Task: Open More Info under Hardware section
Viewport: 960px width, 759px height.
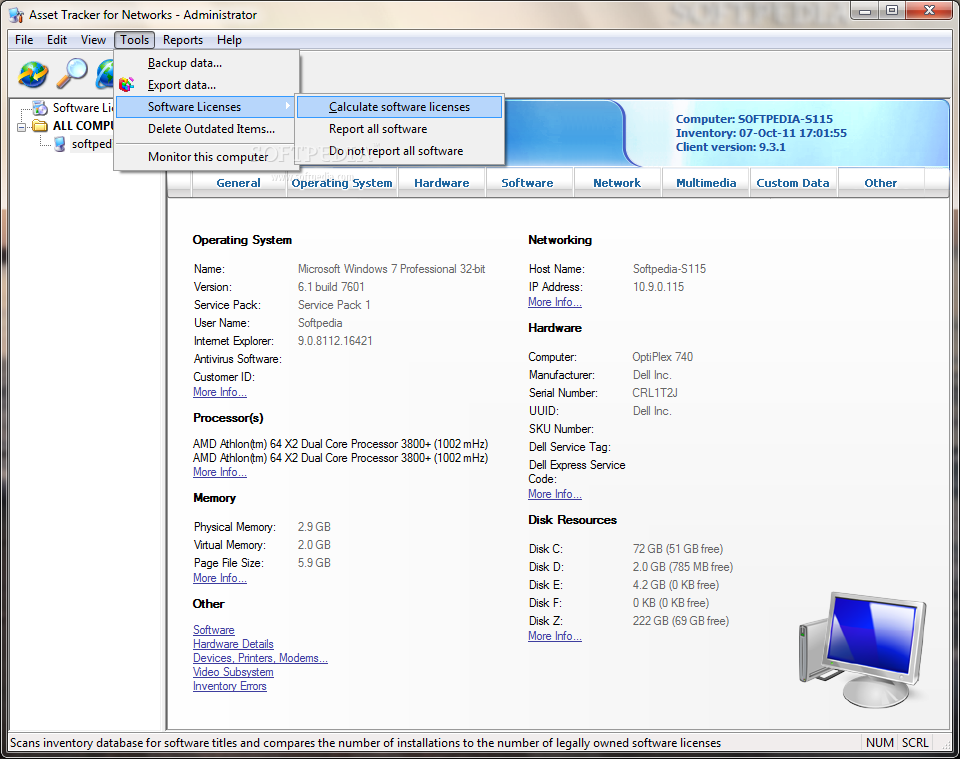Action: [555, 495]
